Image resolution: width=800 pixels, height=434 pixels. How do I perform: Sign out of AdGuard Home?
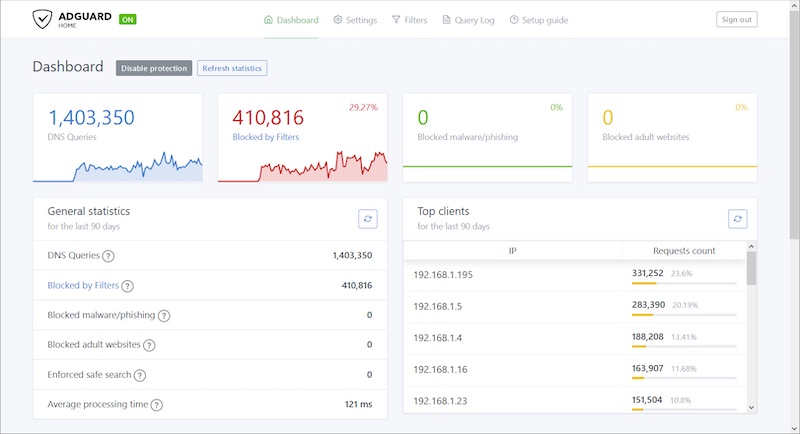737,19
